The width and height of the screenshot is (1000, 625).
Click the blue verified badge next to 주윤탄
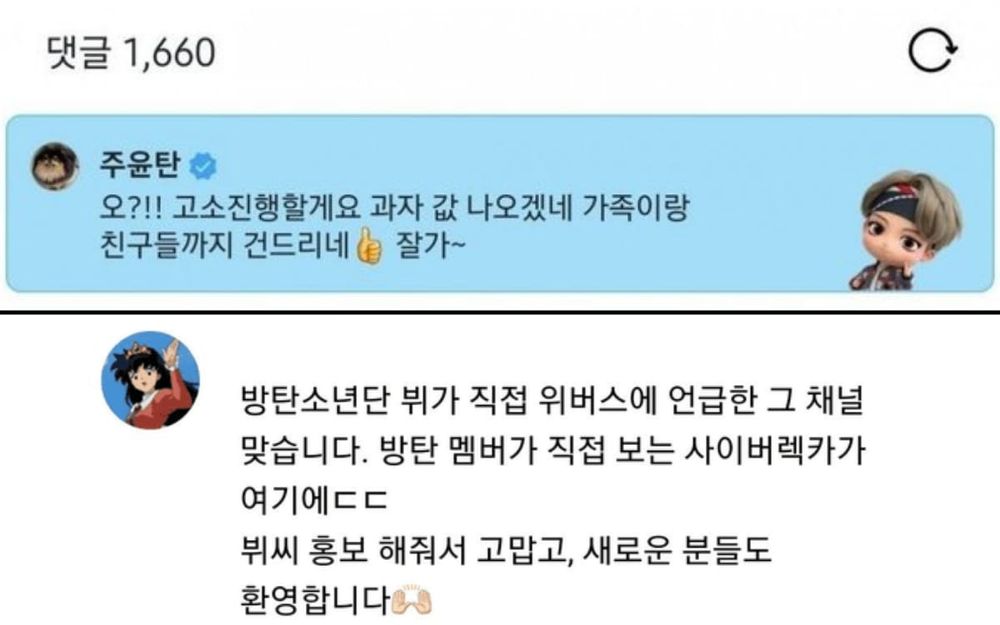[x=203, y=166]
